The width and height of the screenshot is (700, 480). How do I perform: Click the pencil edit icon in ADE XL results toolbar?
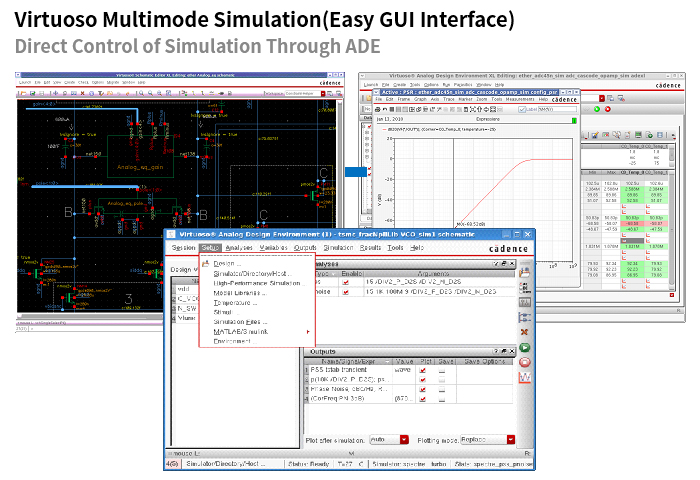(595, 135)
